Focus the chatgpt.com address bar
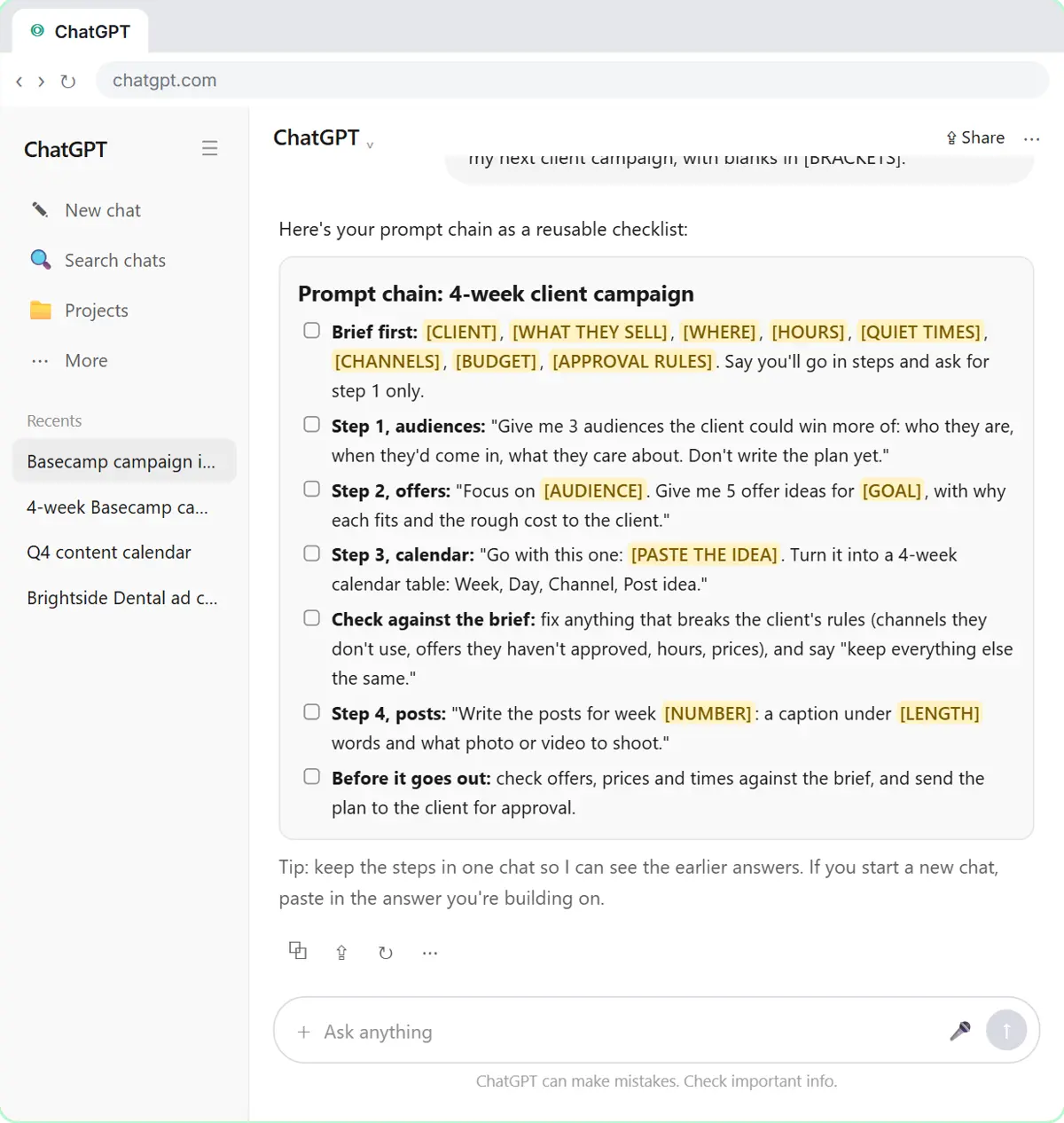The image size is (1064, 1123). pos(572,81)
